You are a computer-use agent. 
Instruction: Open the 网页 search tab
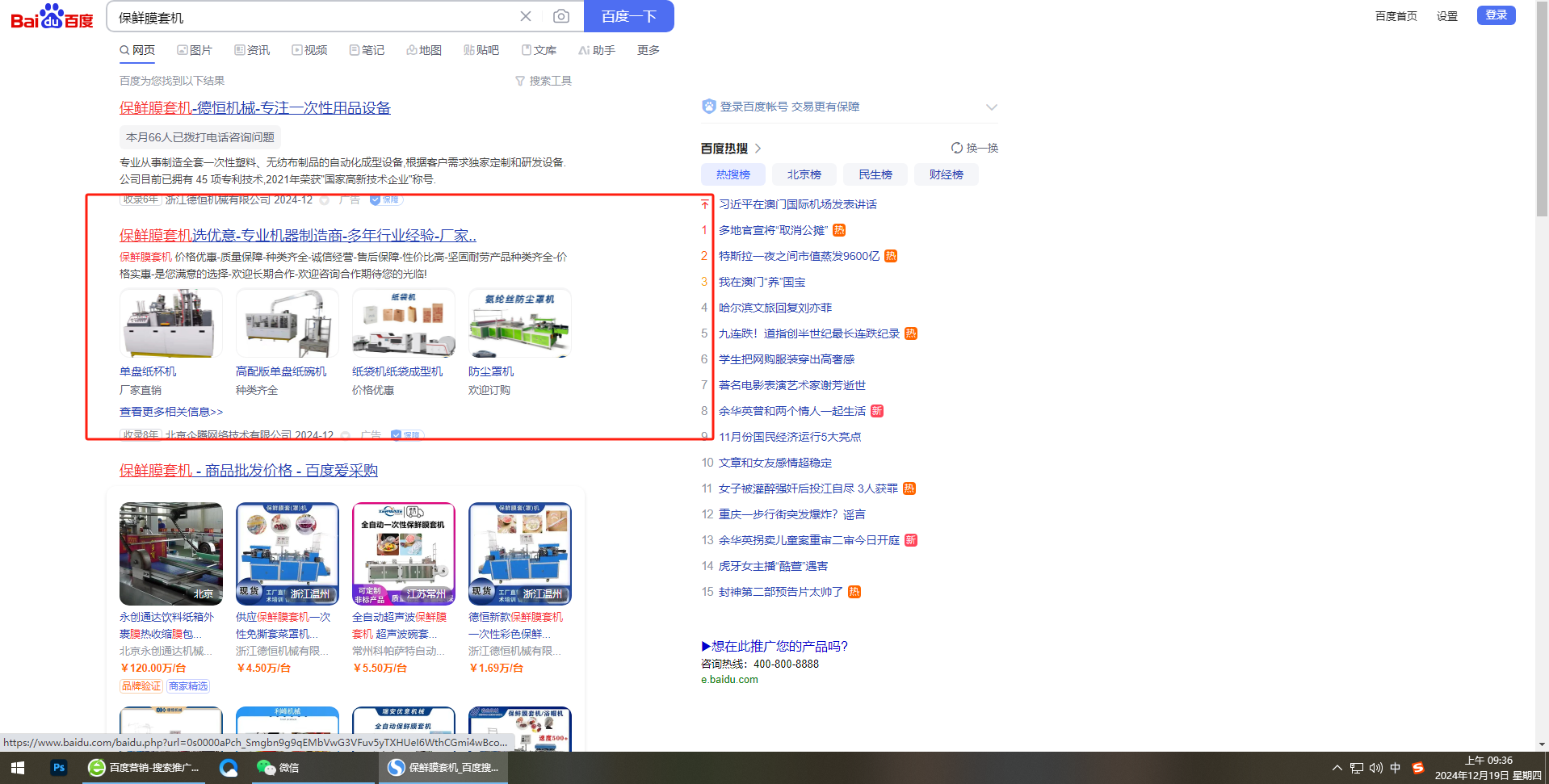(x=137, y=50)
